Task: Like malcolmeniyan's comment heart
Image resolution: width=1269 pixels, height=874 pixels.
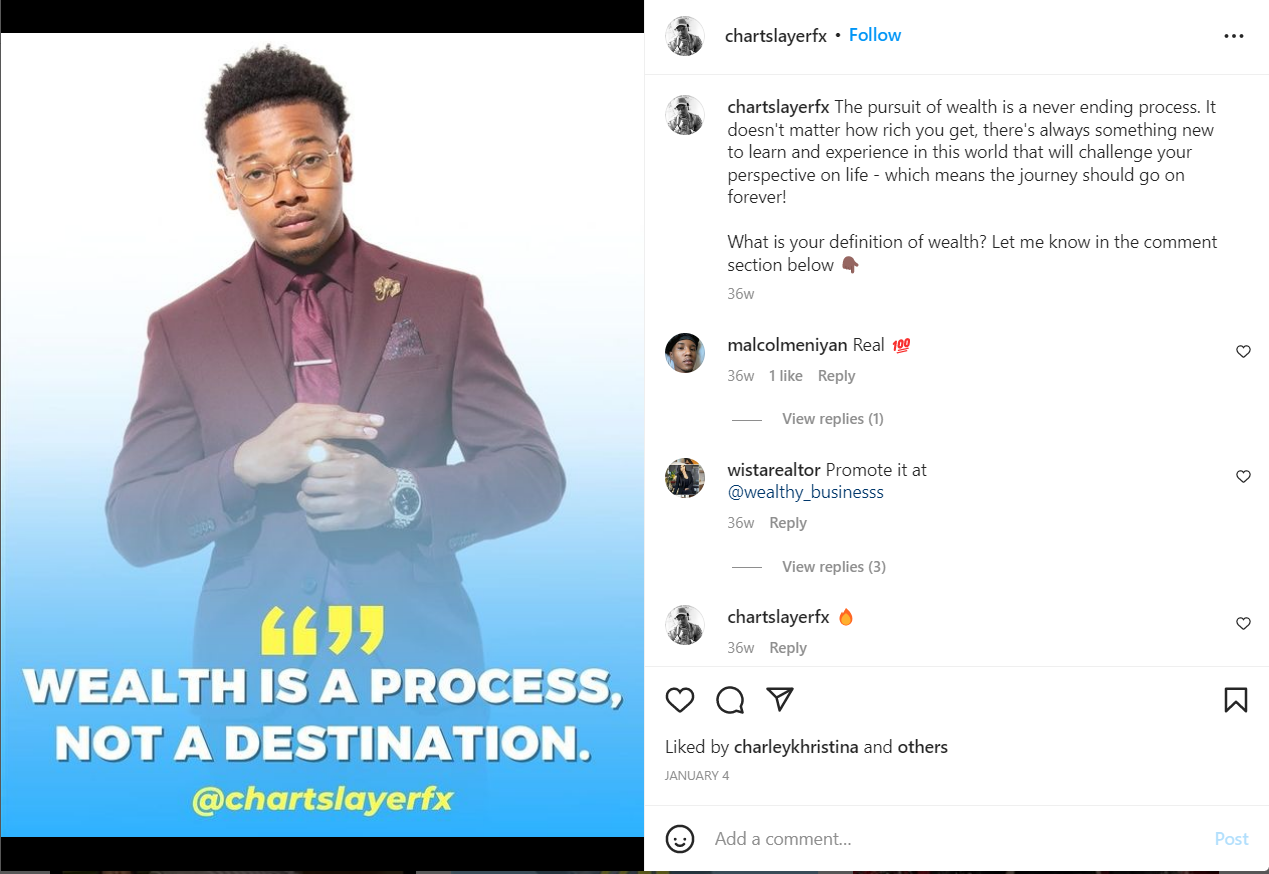Action: point(1243,352)
